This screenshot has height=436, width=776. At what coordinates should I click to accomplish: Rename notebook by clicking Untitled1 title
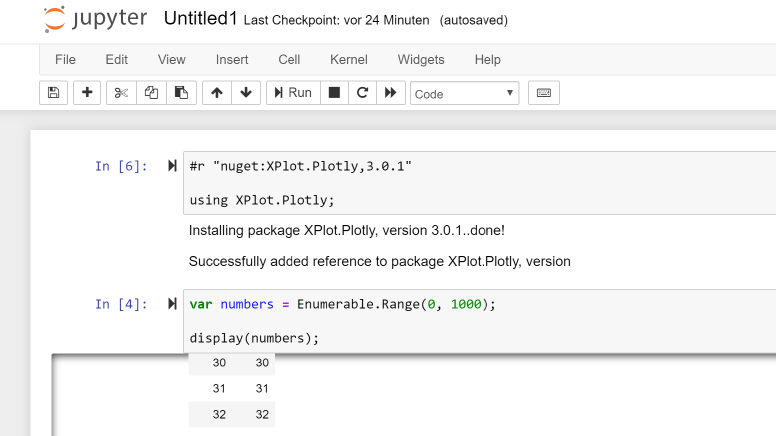200,19
